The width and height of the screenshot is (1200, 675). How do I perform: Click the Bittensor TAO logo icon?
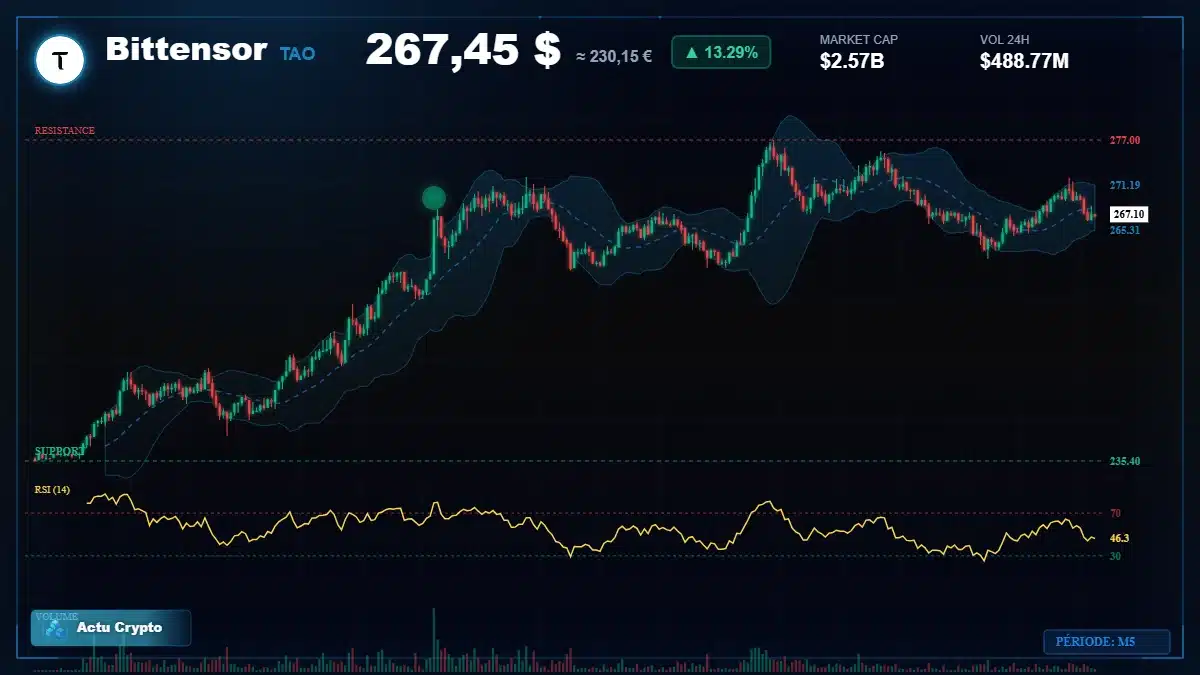[60, 59]
